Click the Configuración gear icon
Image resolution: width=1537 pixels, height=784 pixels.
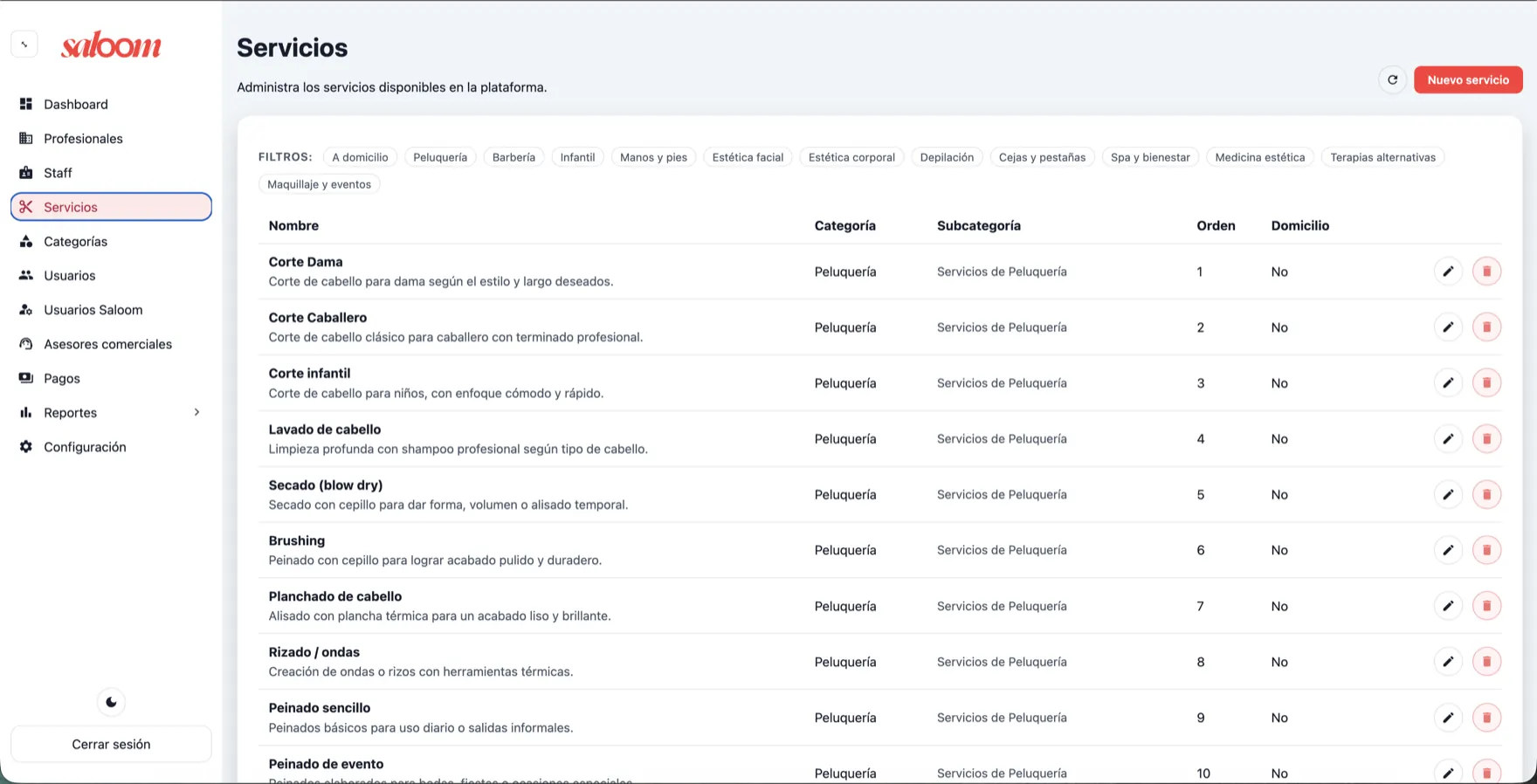pyautogui.click(x=26, y=446)
